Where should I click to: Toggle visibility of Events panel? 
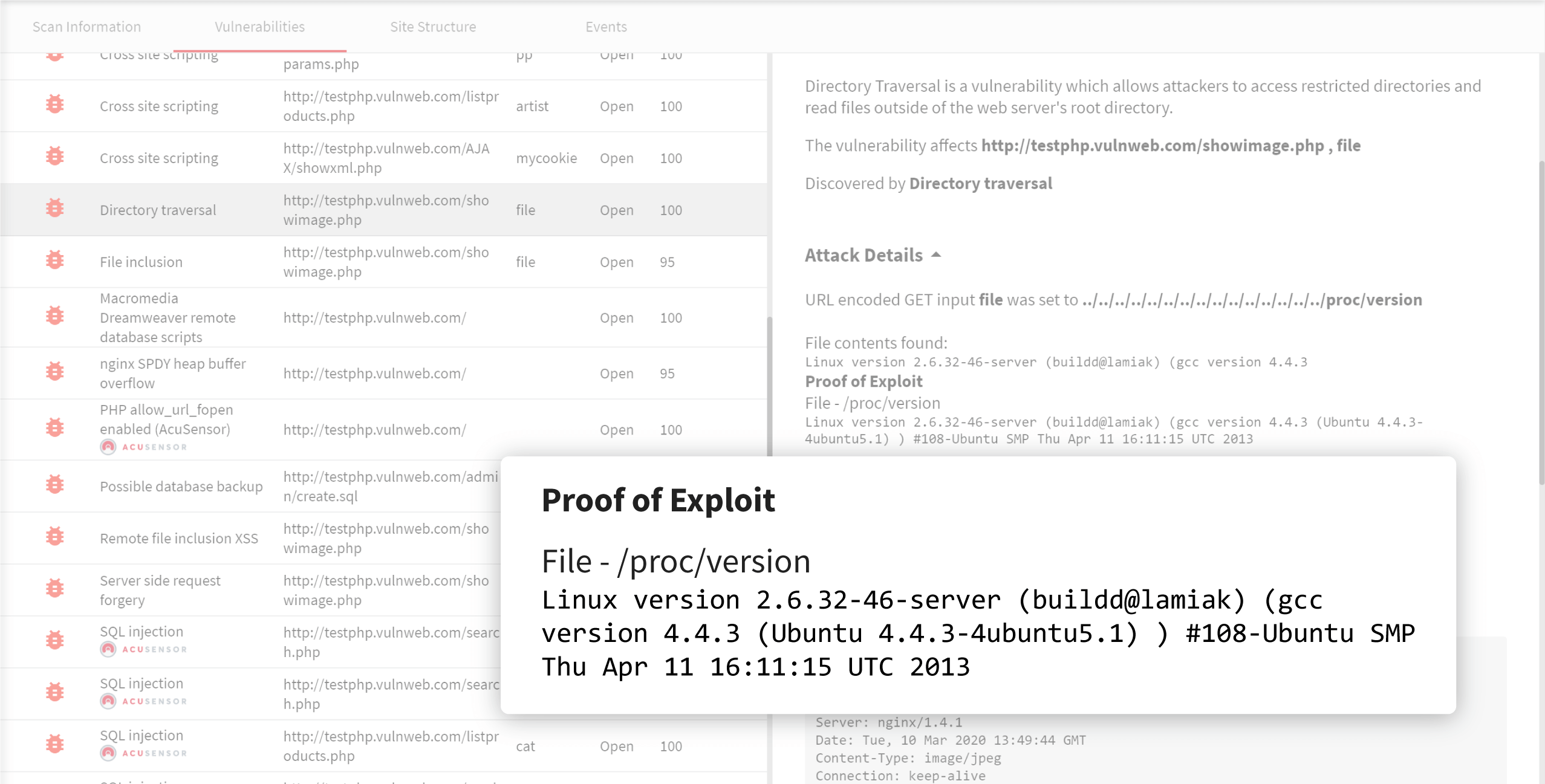point(606,27)
